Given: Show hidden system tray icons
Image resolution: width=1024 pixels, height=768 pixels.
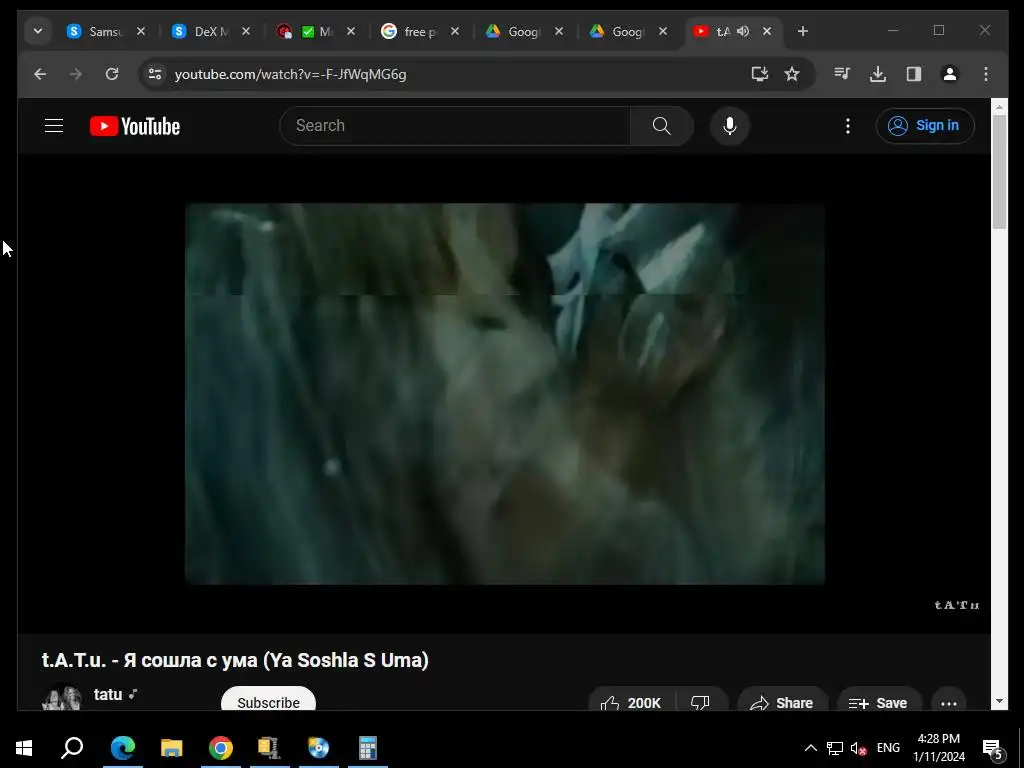Looking at the screenshot, I should (810, 748).
